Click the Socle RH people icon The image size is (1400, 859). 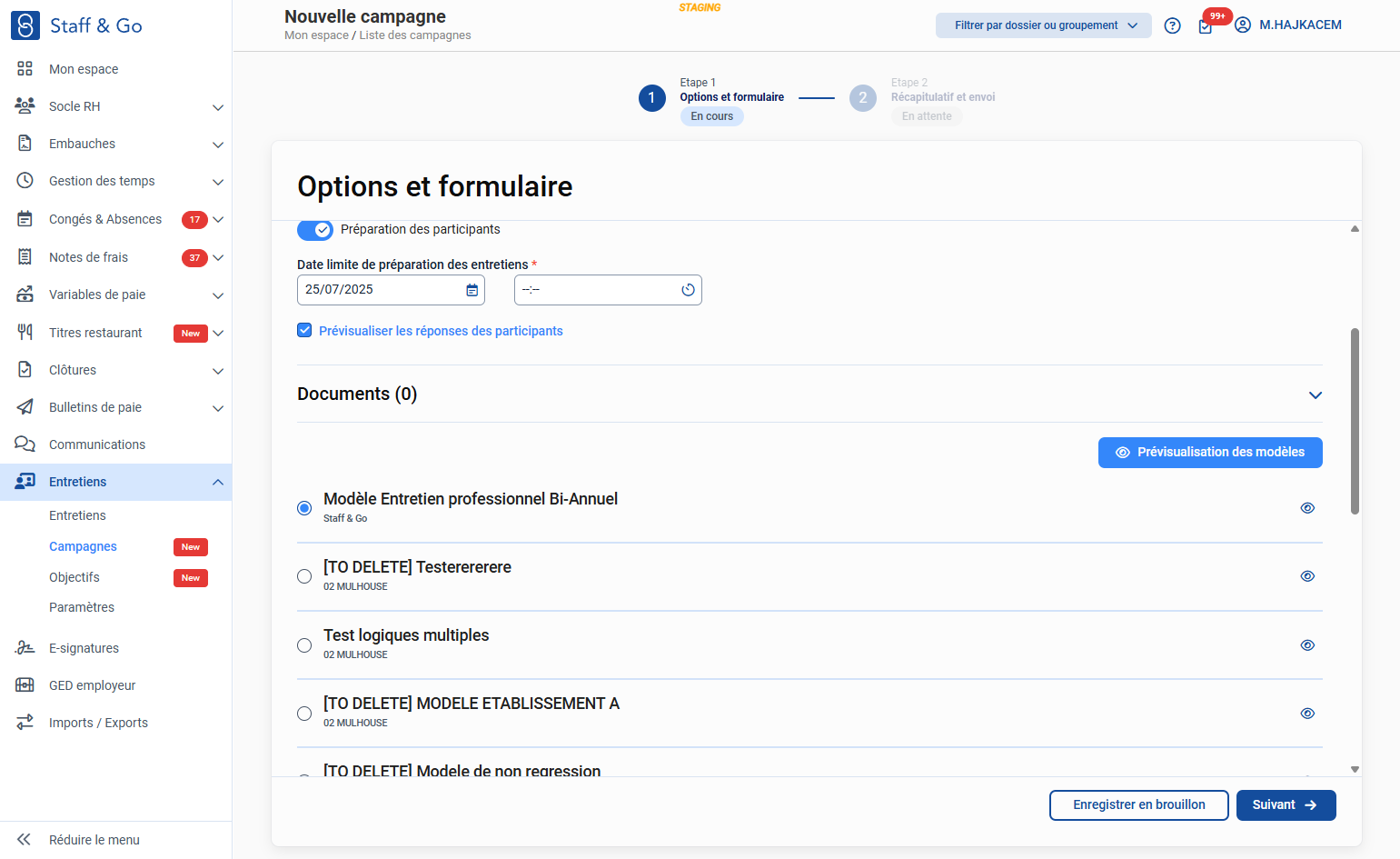[x=25, y=106]
